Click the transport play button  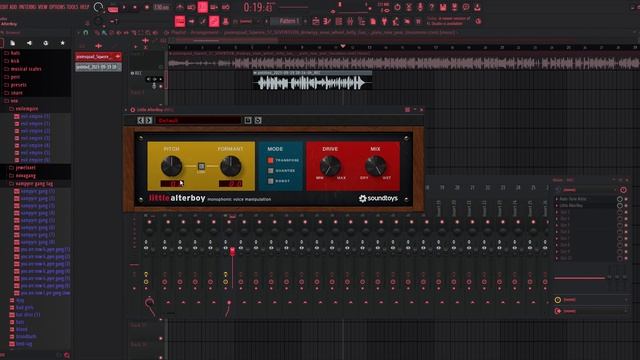[124, 7]
